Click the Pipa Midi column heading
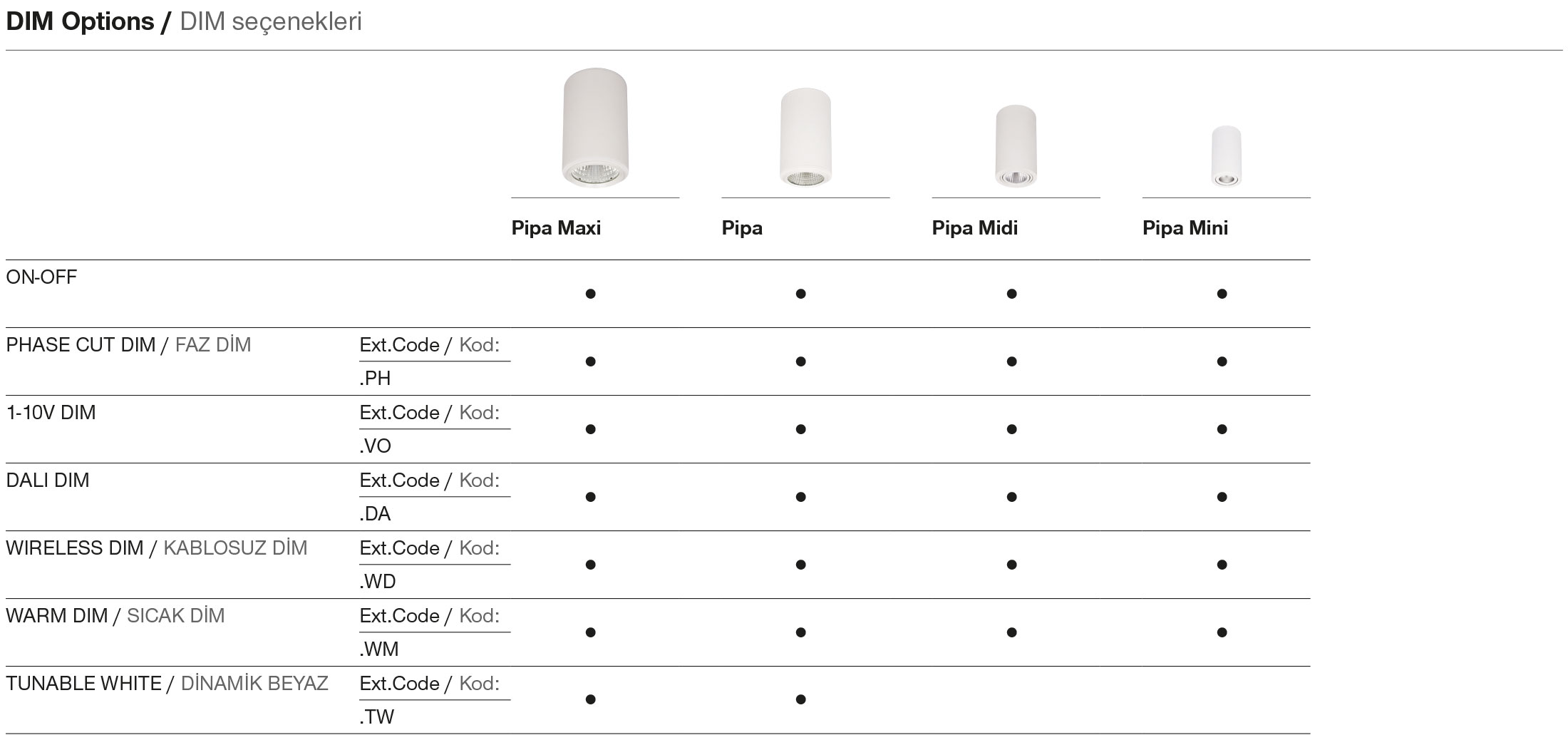Image resolution: width=1568 pixels, height=740 pixels. (x=974, y=228)
